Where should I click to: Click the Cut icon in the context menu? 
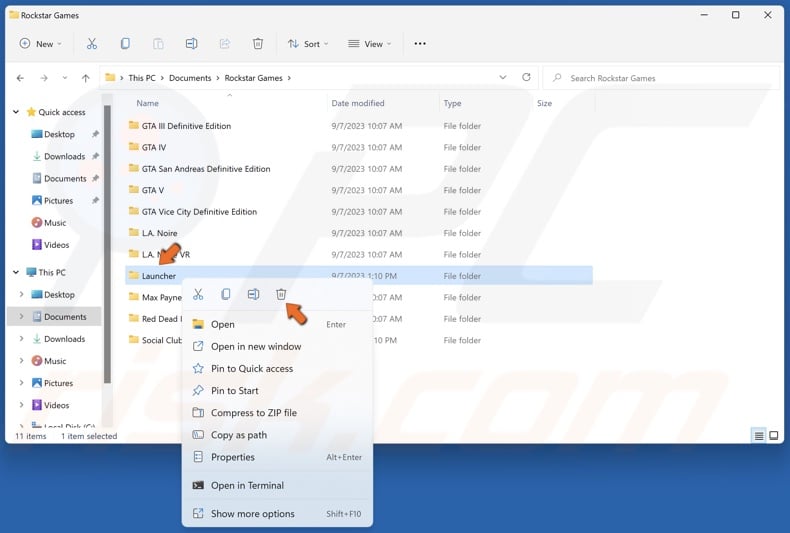198,294
